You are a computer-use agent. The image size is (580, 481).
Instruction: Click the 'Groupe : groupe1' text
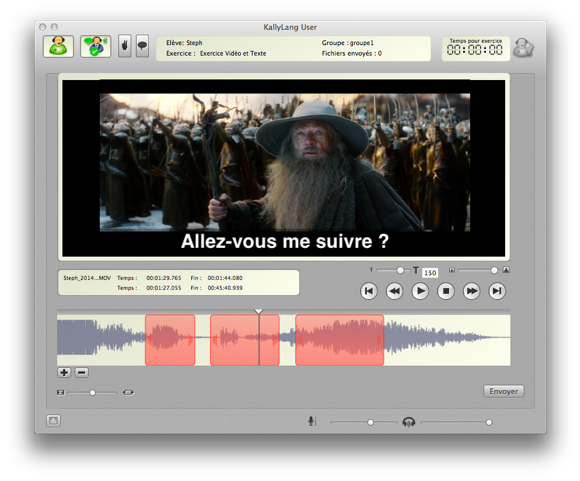pyautogui.click(x=348, y=43)
